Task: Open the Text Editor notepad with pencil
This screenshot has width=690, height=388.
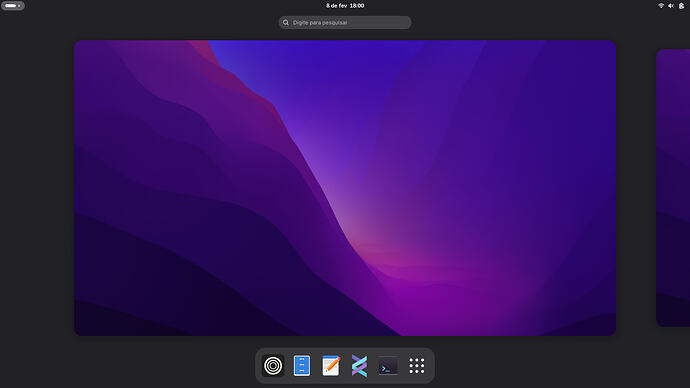Action: pyautogui.click(x=330, y=366)
